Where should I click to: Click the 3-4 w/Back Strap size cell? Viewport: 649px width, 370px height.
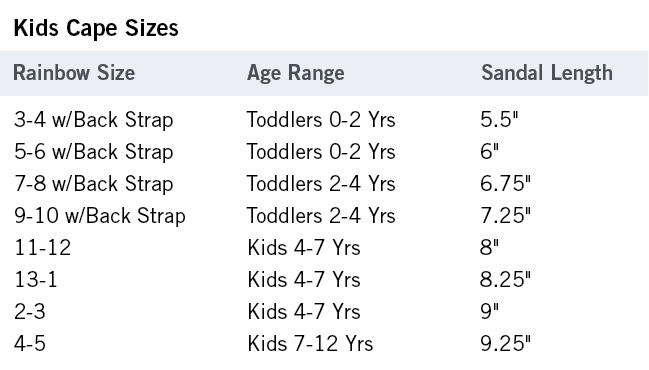click(94, 120)
